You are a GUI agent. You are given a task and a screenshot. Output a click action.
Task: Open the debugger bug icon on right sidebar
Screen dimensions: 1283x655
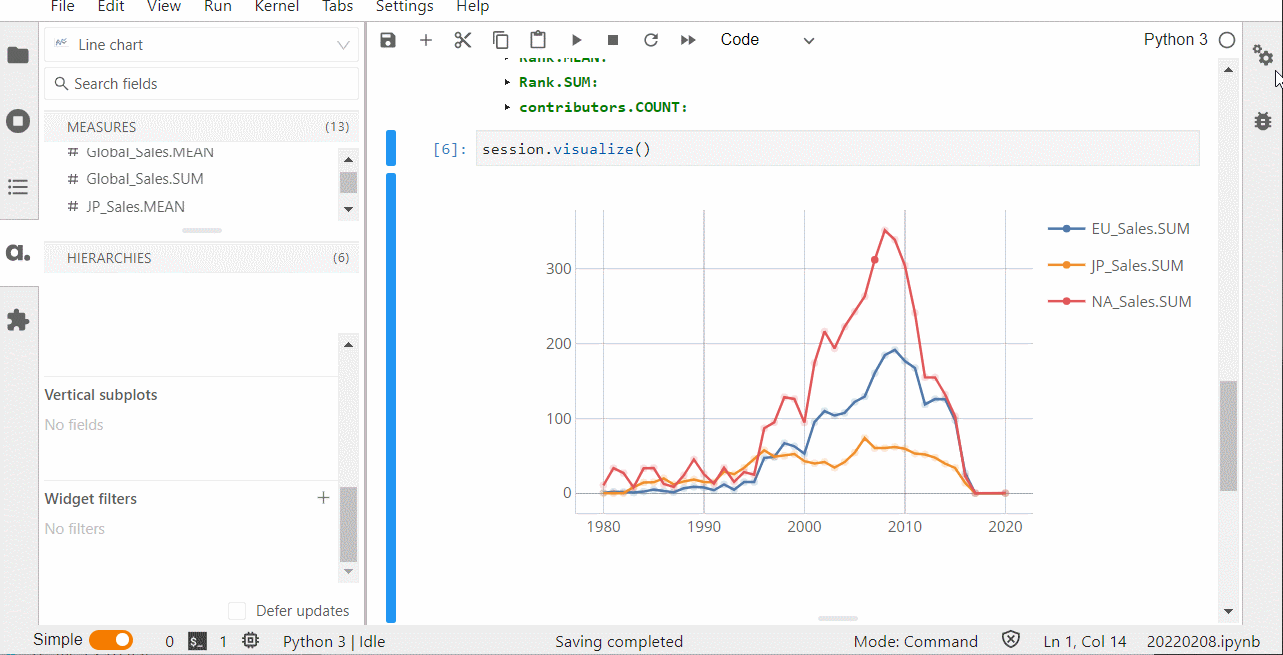pyautogui.click(x=1263, y=121)
